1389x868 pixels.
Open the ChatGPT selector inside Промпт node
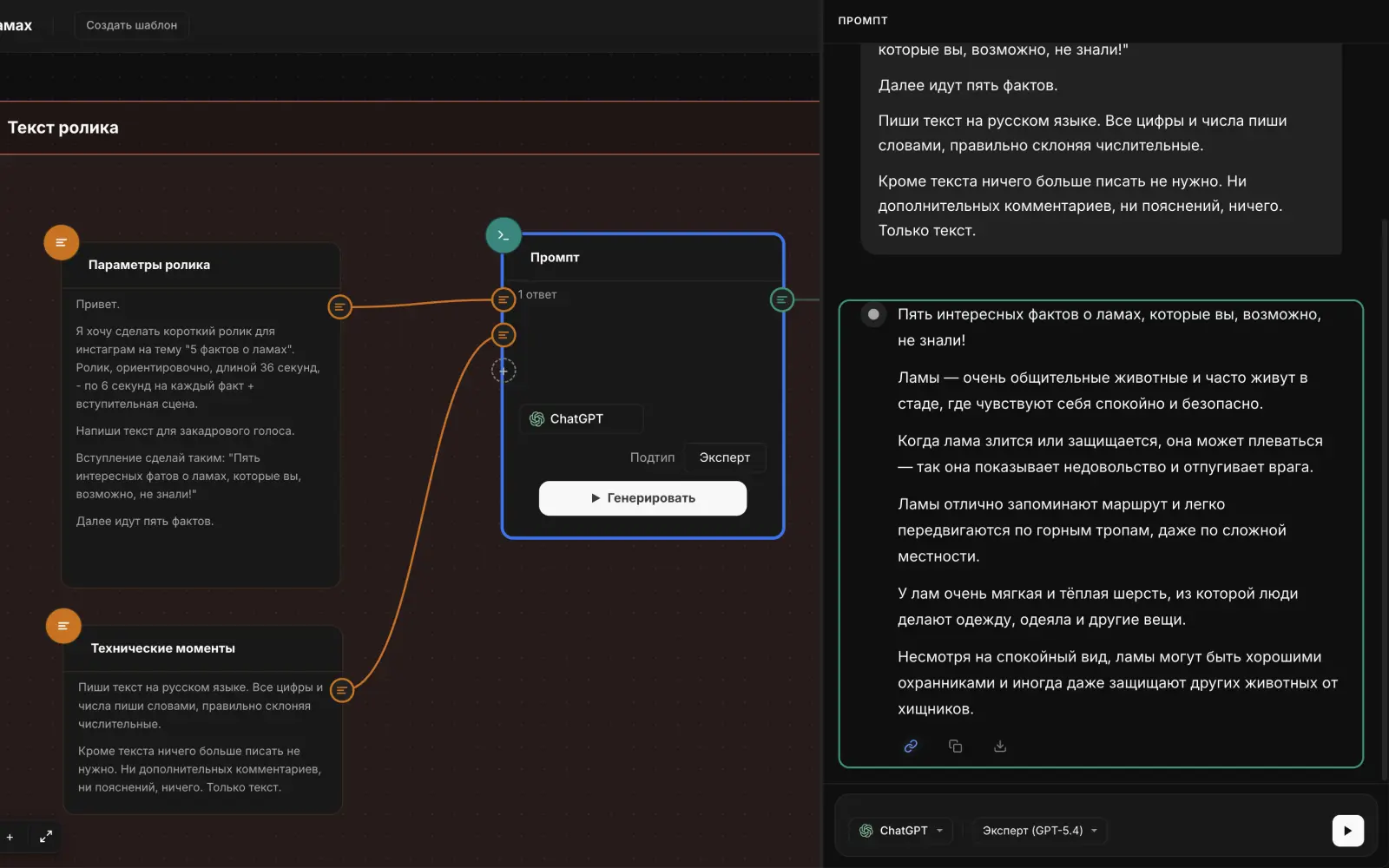coord(582,418)
